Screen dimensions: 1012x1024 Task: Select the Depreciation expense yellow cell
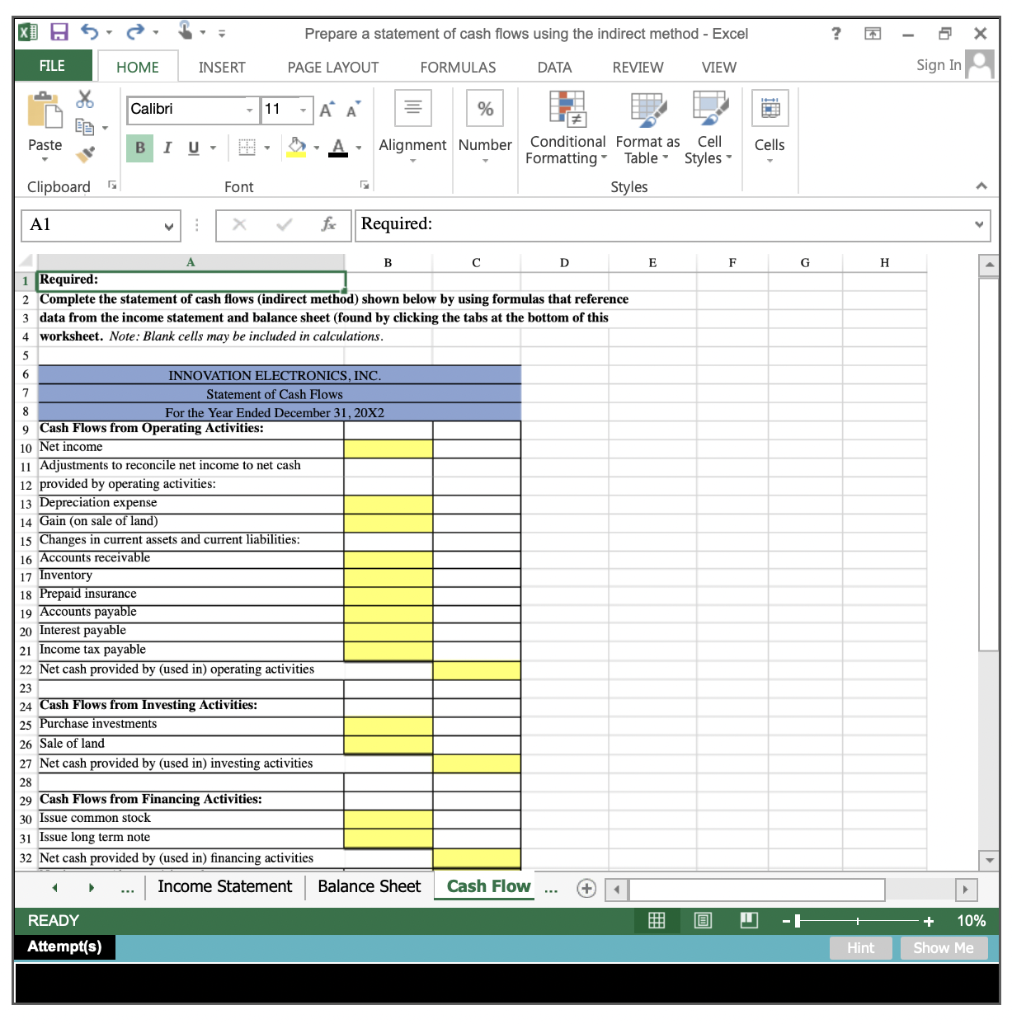(388, 504)
